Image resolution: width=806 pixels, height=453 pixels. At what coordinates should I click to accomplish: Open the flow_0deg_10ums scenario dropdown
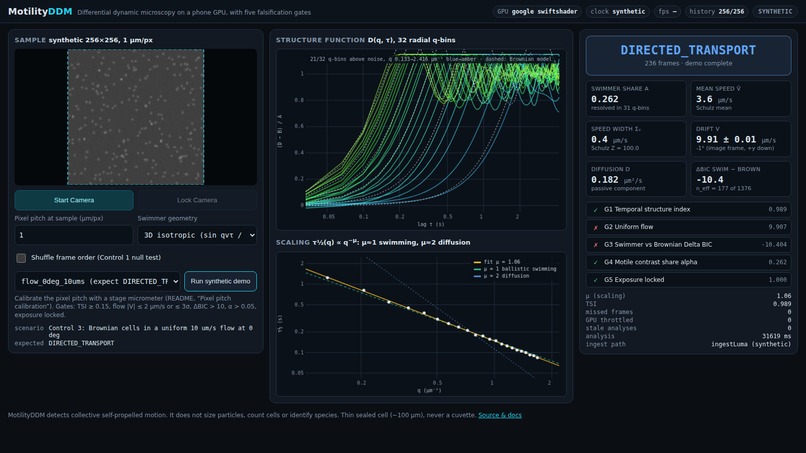pyautogui.click(x=97, y=281)
